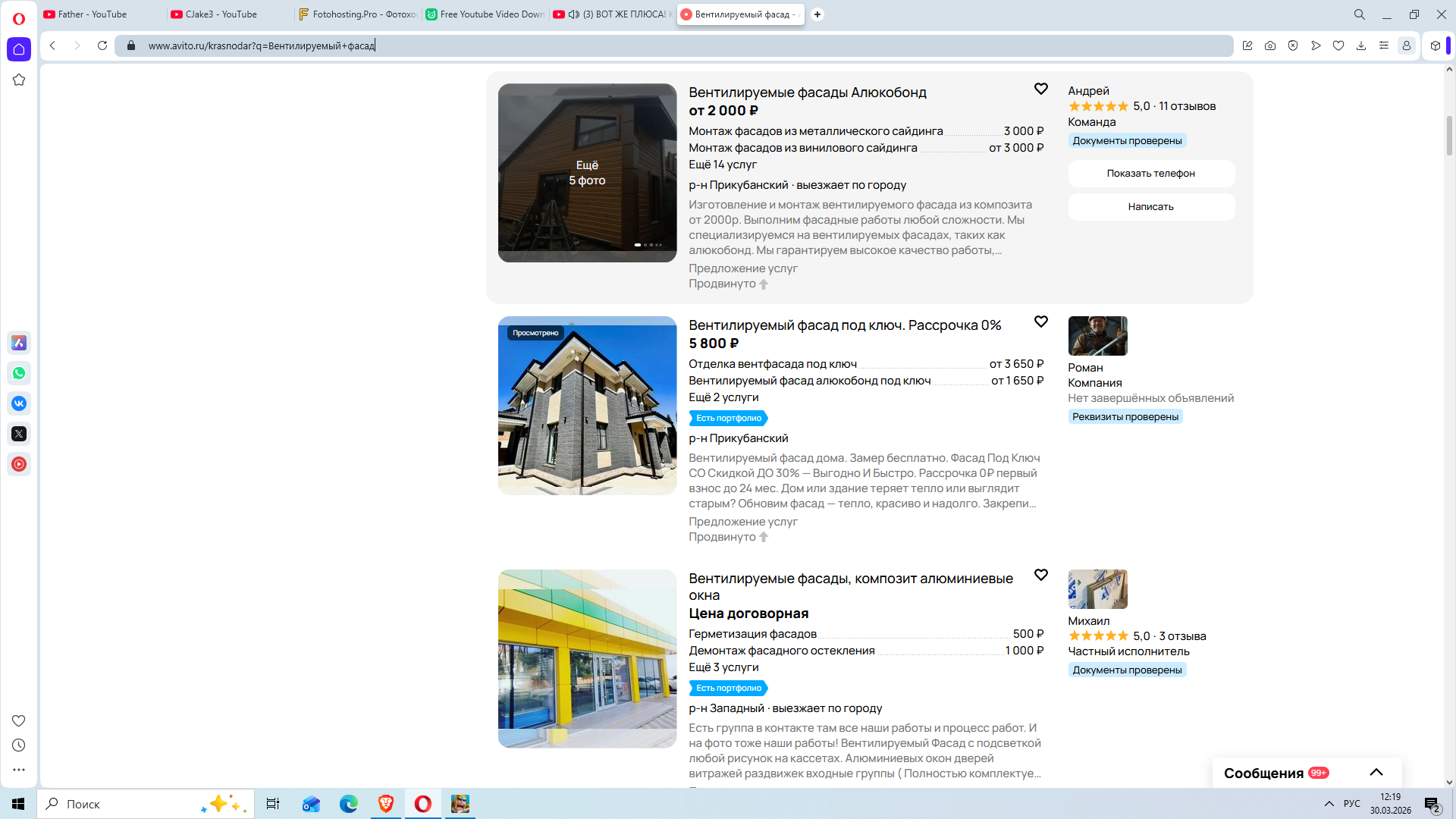This screenshot has height=819, width=1456.
Task: Click the page vertical scrollbar thumb
Action: tap(1449, 135)
